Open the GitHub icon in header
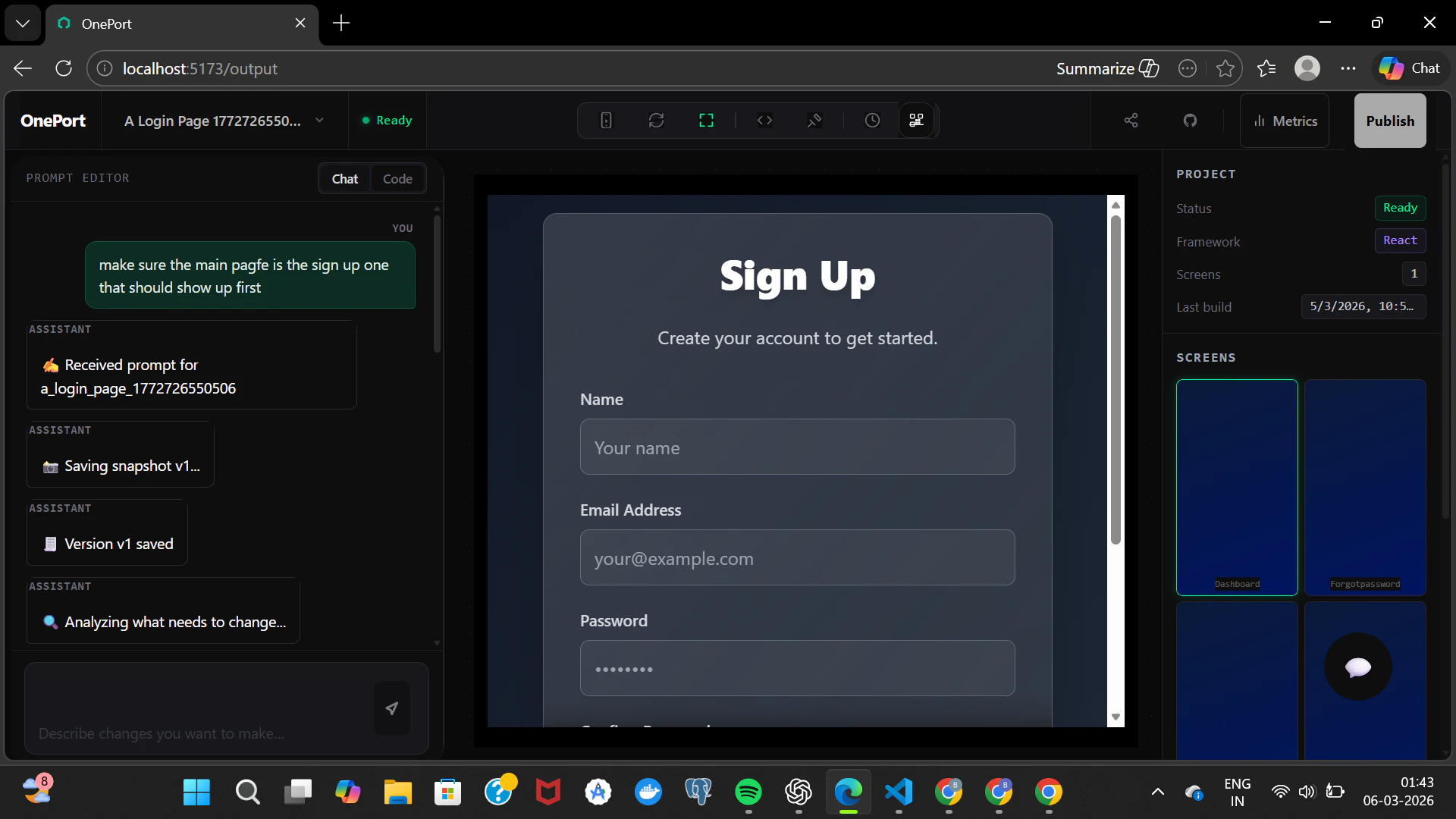 click(1190, 121)
